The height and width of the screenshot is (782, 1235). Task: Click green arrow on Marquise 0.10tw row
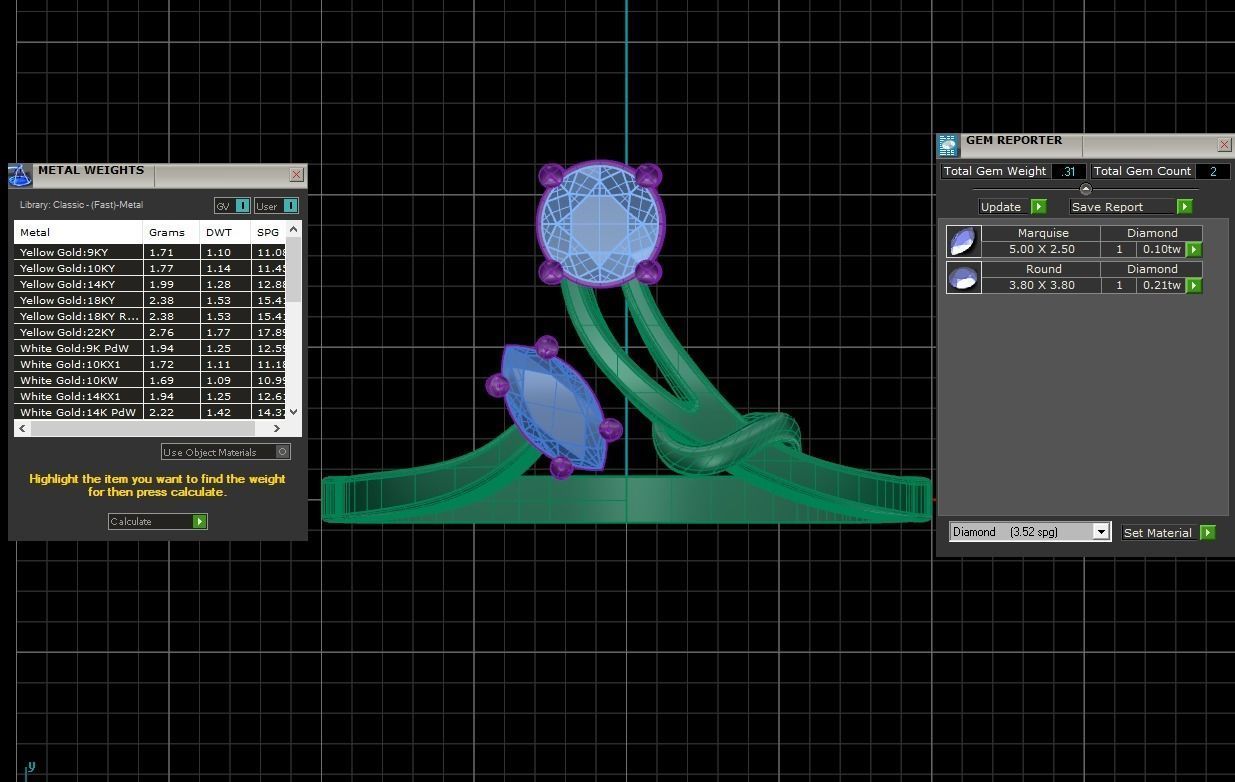click(1193, 250)
